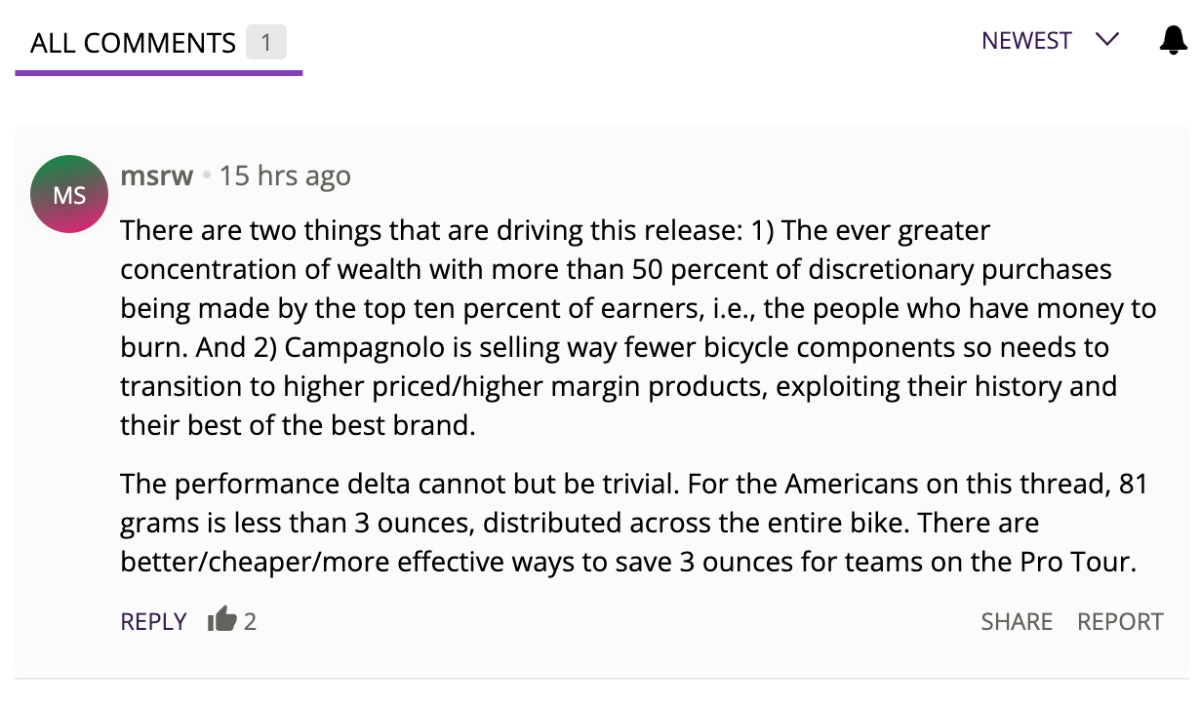The image size is (1200, 704).
Task: Click the MS avatar circle
Action: tap(69, 194)
